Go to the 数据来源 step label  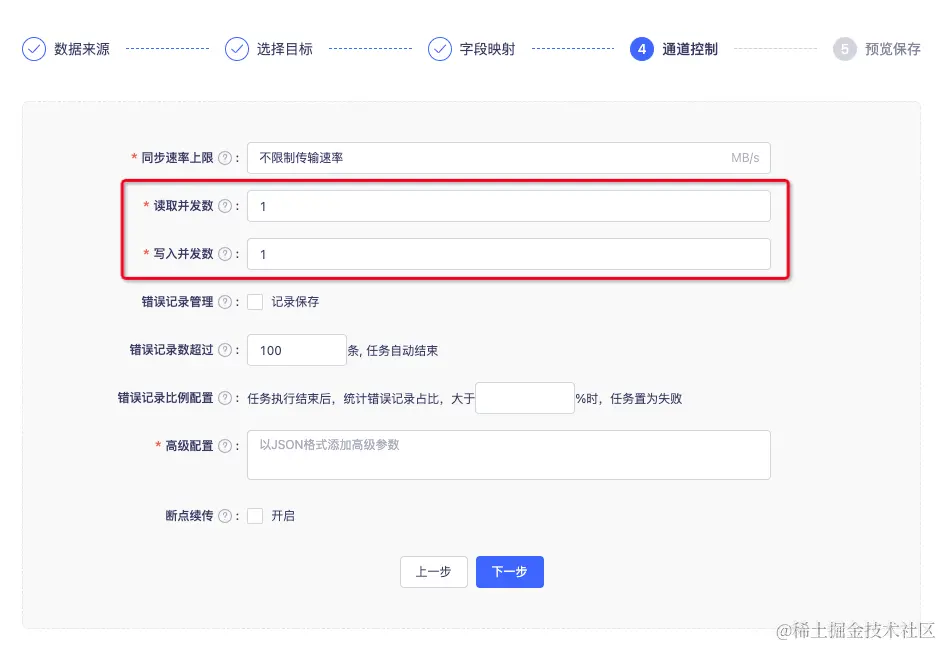point(82,49)
